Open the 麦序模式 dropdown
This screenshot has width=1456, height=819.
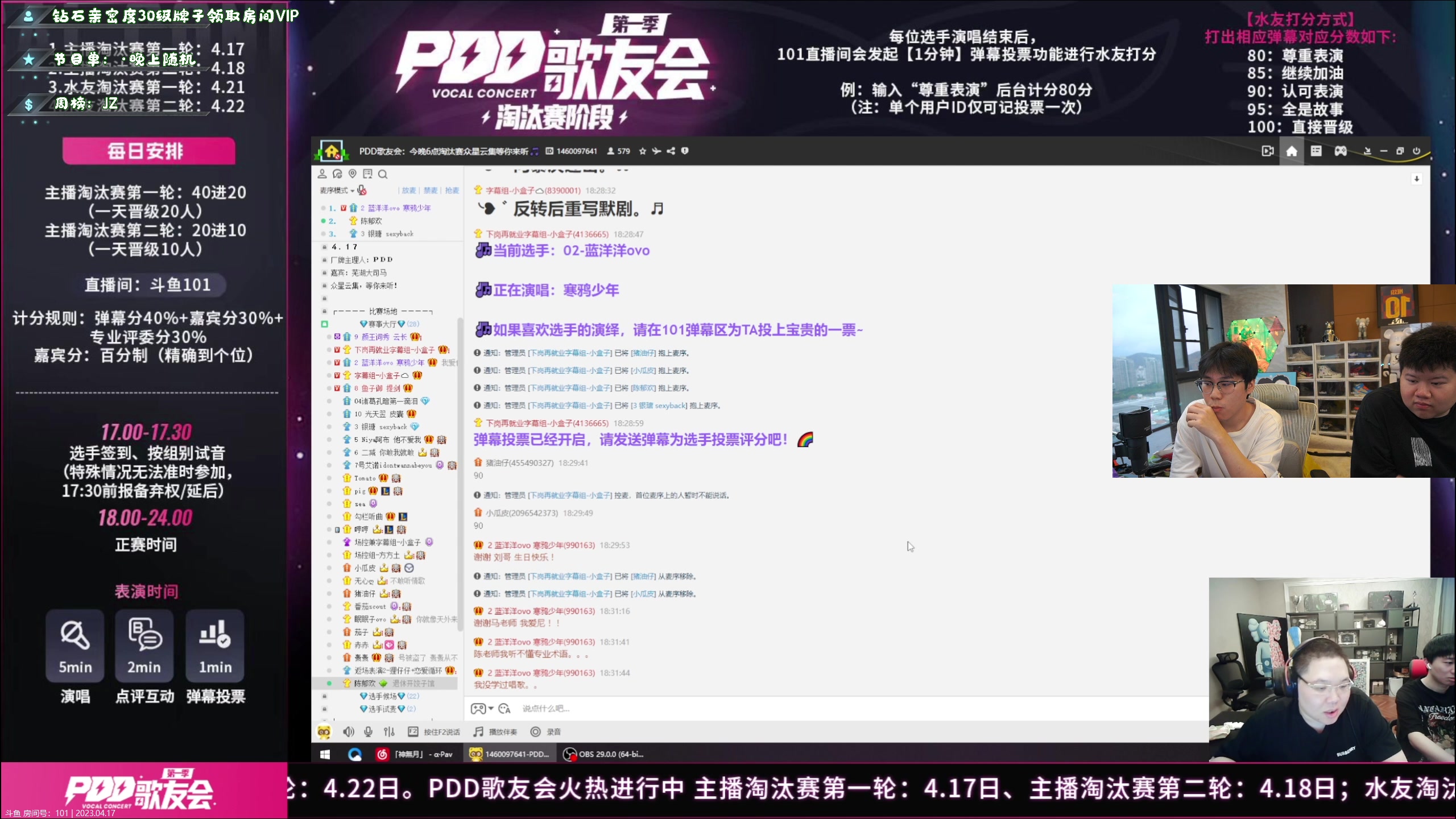click(339, 191)
